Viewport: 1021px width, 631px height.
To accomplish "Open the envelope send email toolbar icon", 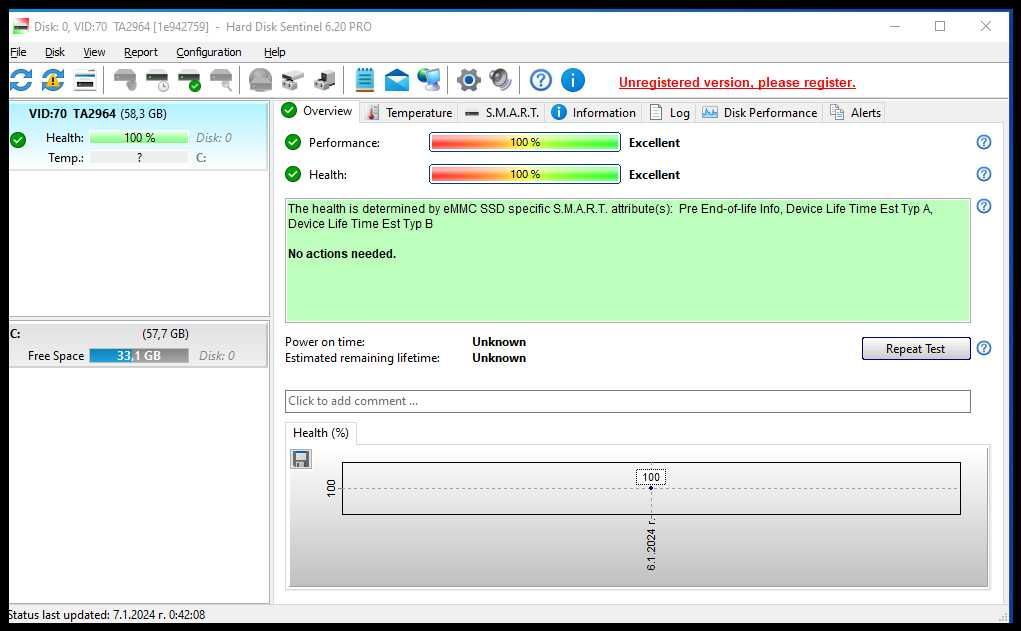I will 397,81.
